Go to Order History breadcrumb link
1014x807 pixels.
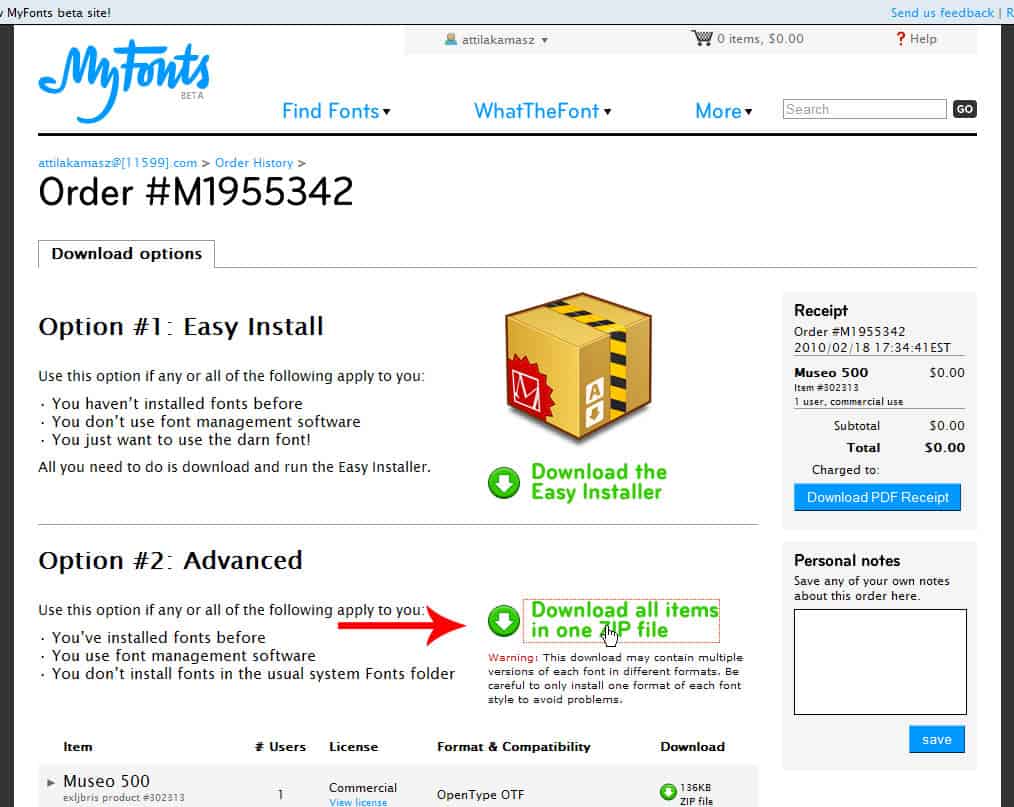coord(254,163)
